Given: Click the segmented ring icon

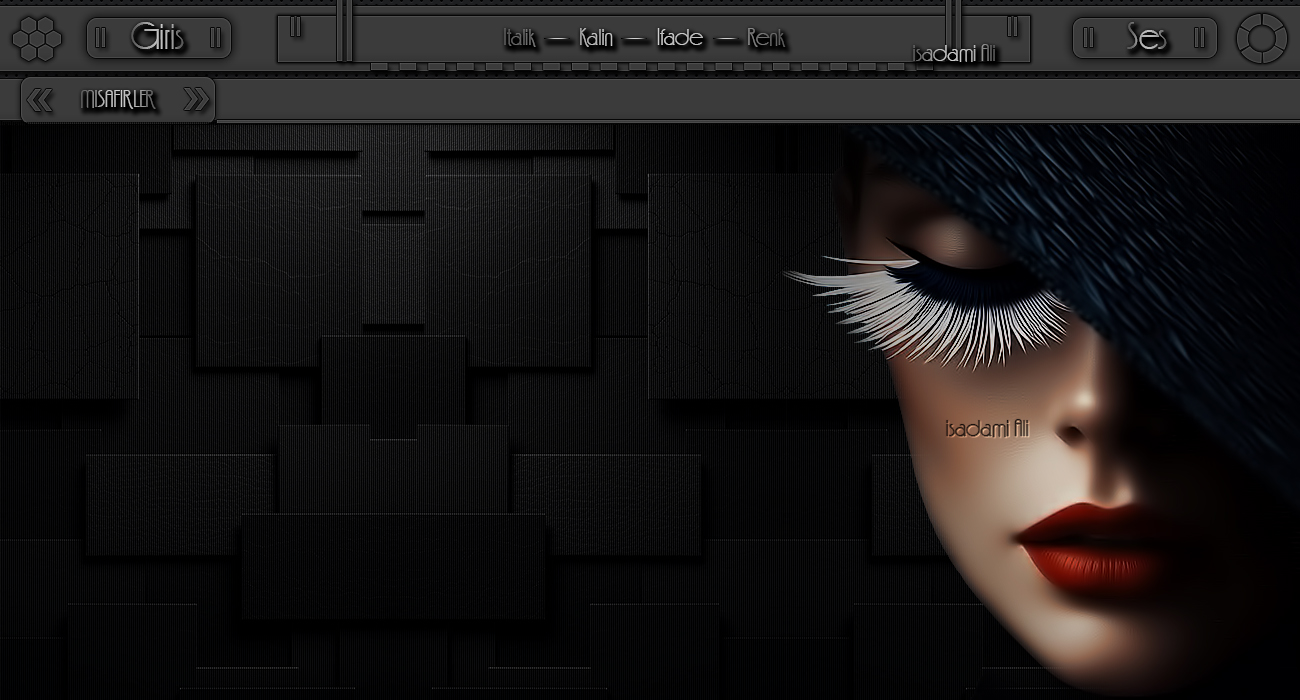Looking at the screenshot, I should click(1261, 39).
